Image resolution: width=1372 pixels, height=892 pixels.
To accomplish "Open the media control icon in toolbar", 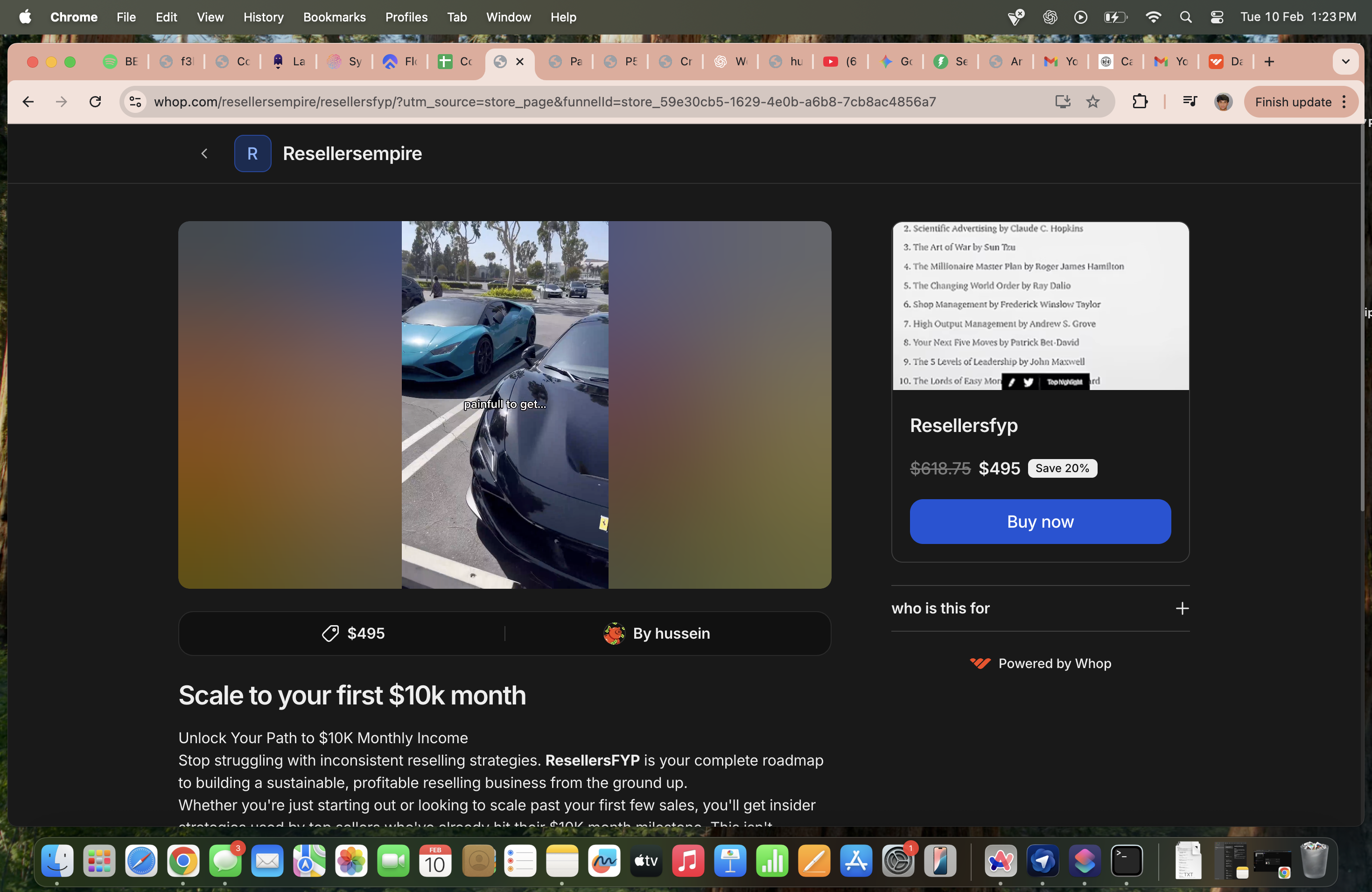I will pos(1189,102).
